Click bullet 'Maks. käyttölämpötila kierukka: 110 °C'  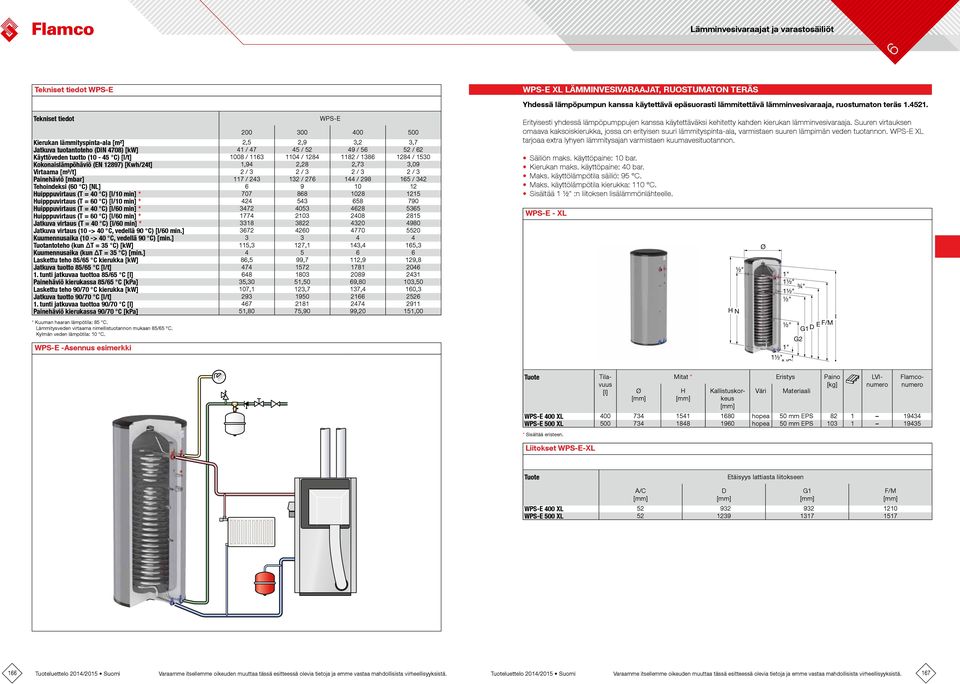click(x=593, y=184)
